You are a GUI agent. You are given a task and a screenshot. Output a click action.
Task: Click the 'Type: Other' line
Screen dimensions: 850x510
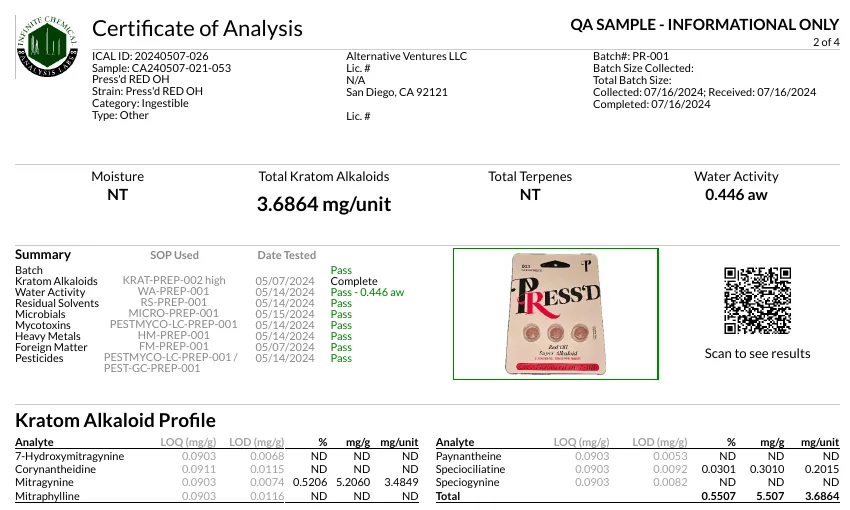[120, 115]
